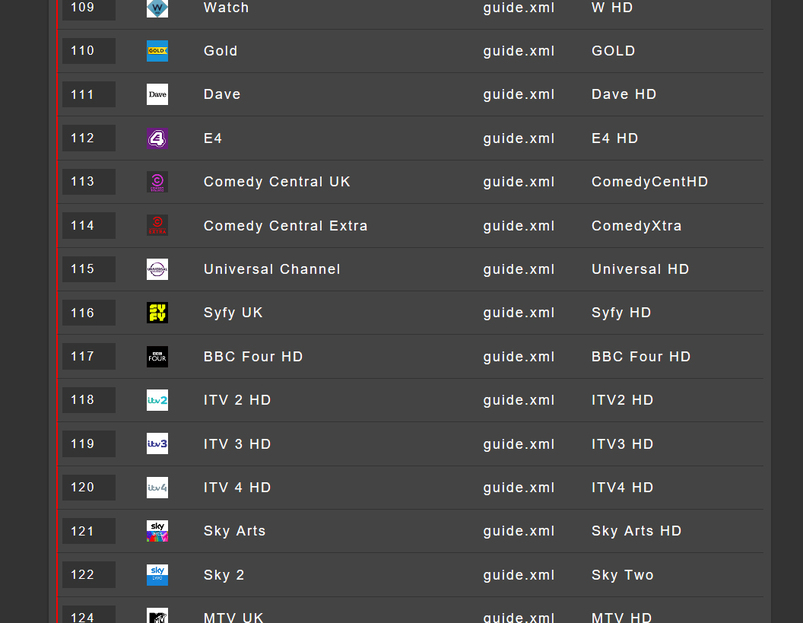Click the 'Watch' channel name
The image size is (803, 623).
[x=226, y=8]
